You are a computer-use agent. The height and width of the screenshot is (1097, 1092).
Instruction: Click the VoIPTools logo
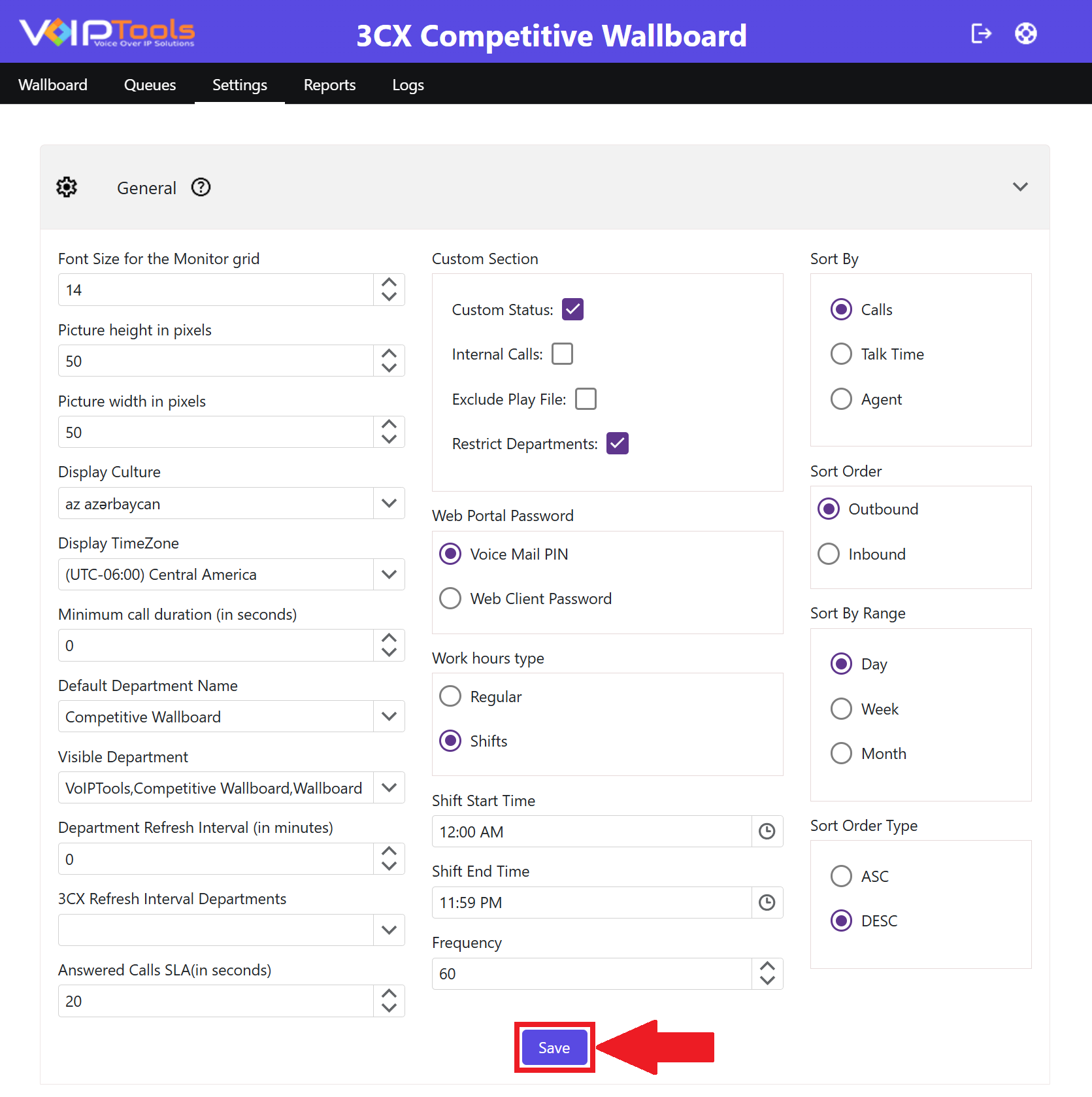click(x=107, y=33)
